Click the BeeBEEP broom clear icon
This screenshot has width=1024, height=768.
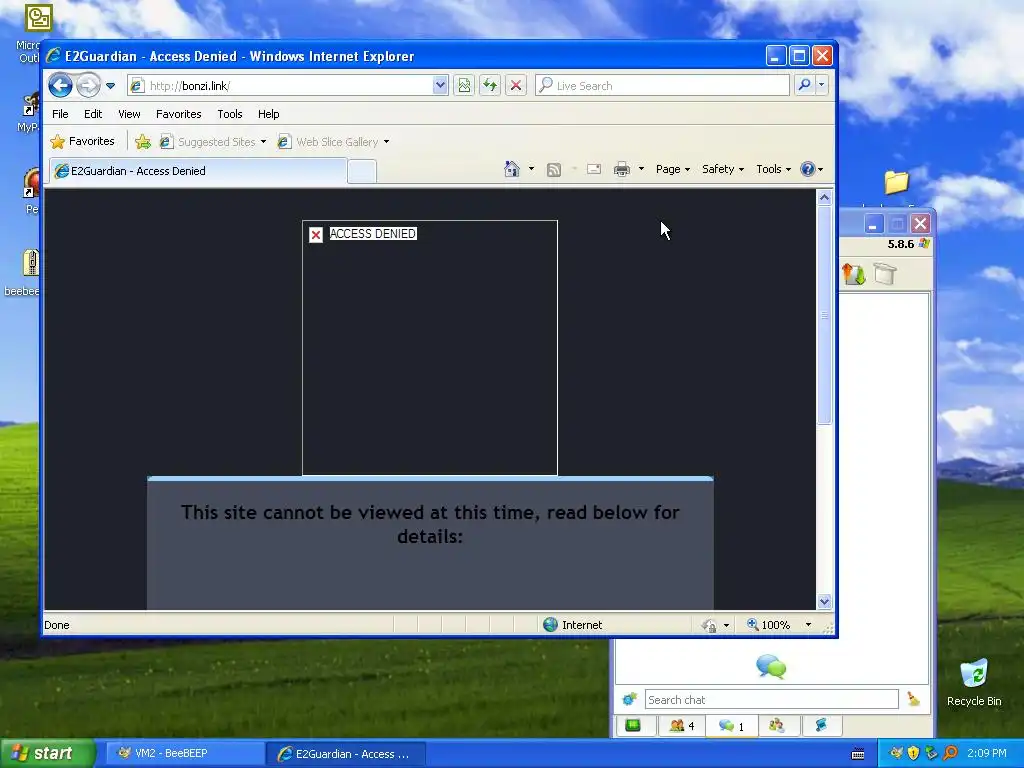point(914,699)
